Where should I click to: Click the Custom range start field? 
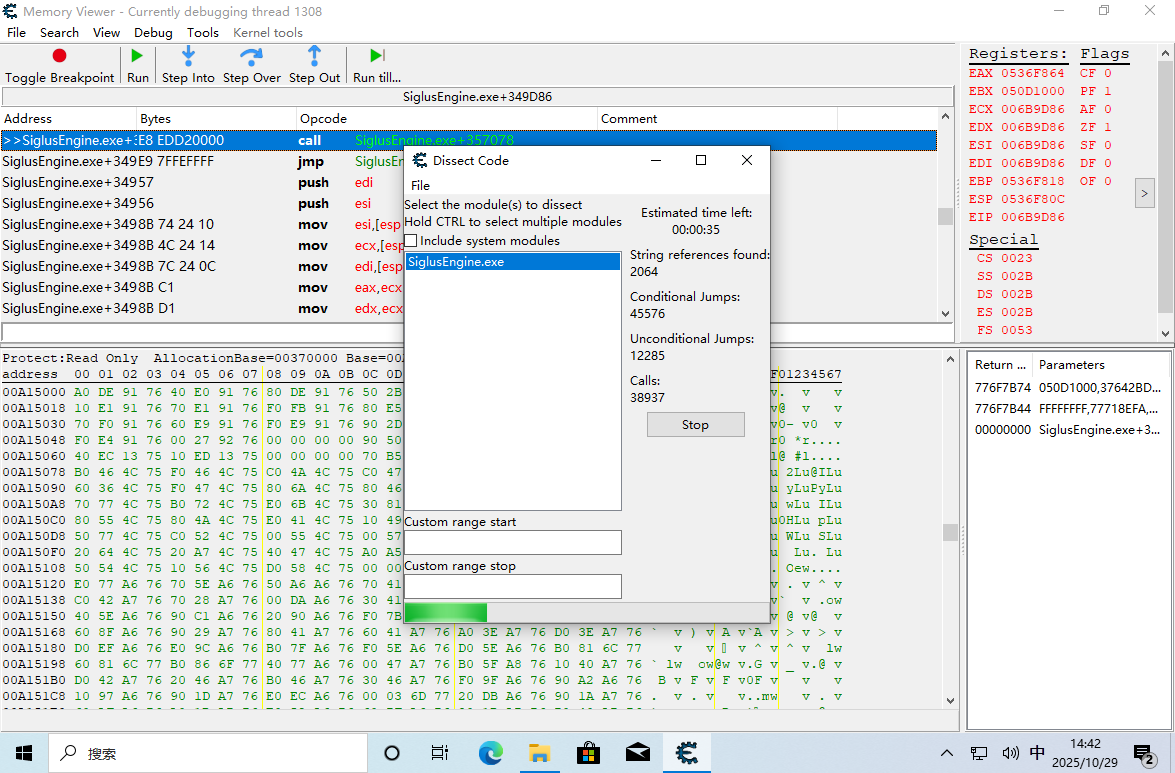[512, 542]
